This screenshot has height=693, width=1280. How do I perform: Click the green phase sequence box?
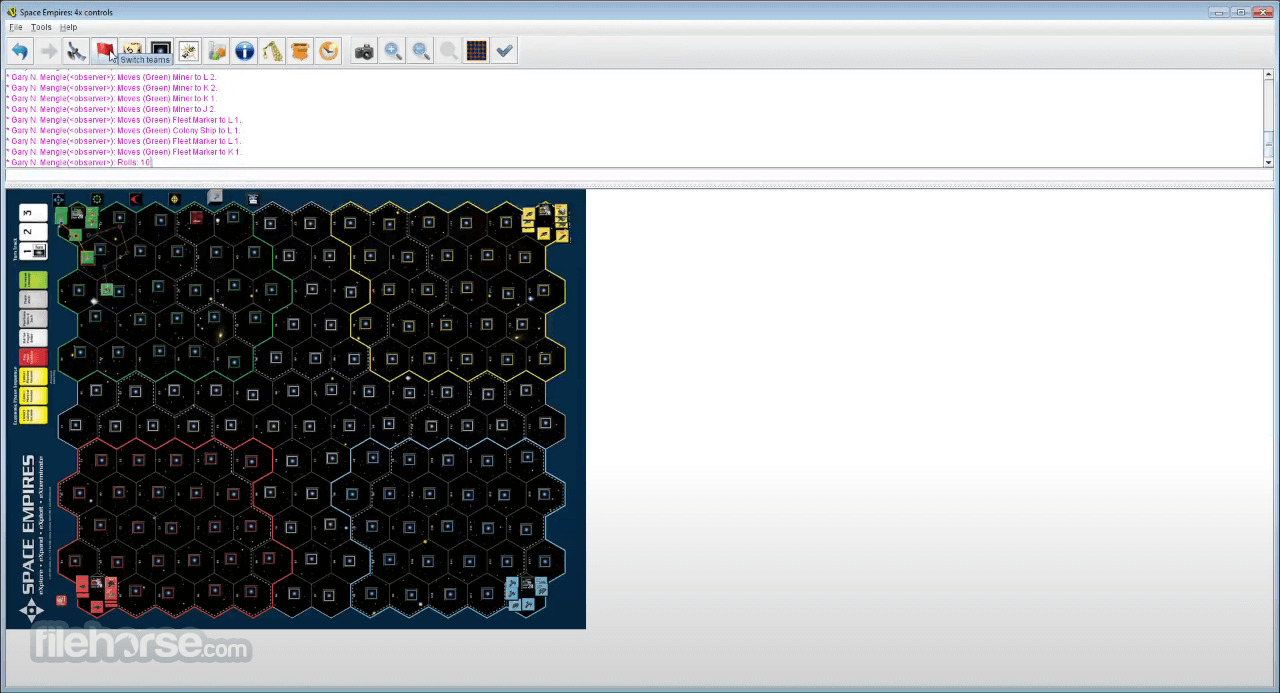point(33,280)
